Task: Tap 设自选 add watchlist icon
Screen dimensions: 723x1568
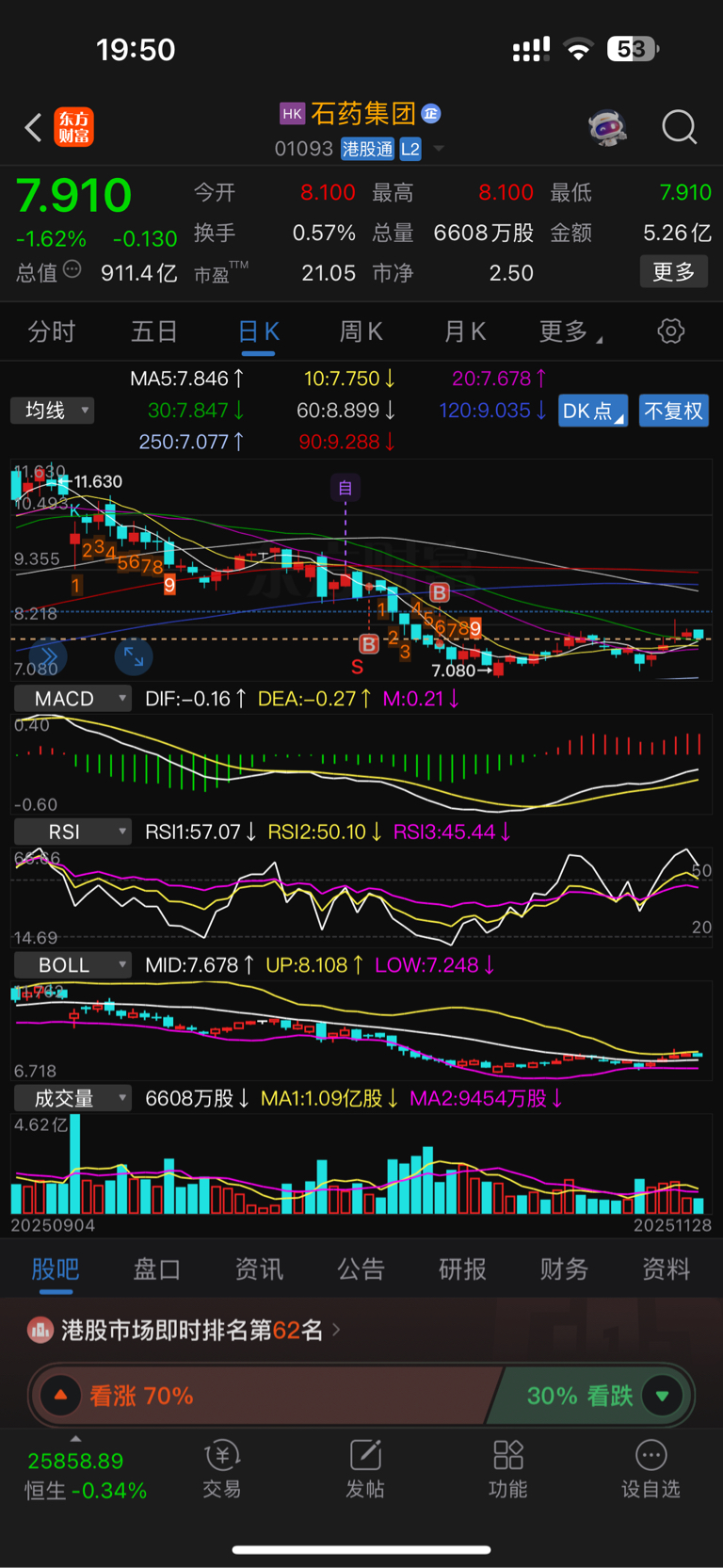Action: click(x=651, y=1469)
